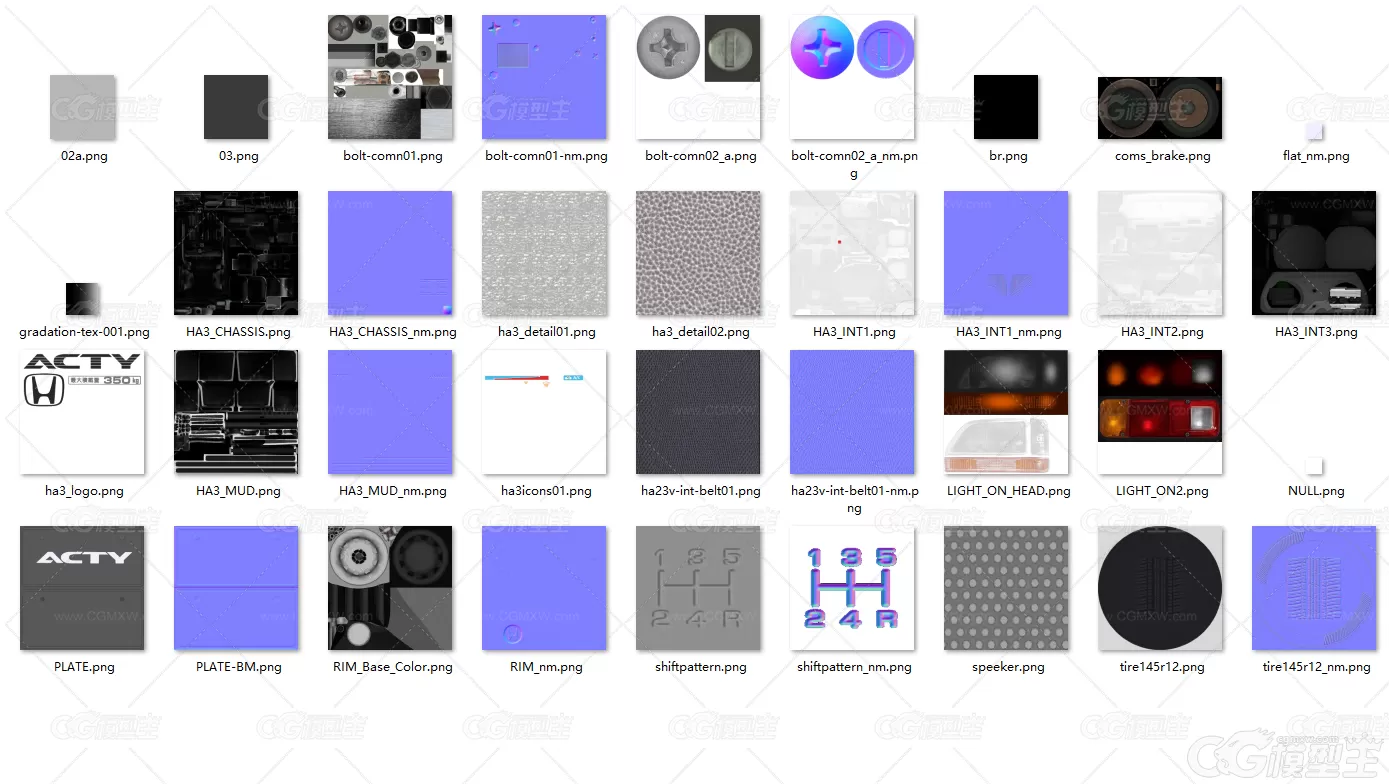1389x784 pixels.
Task: Click the file name NULL.png
Action: coord(1316,491)
